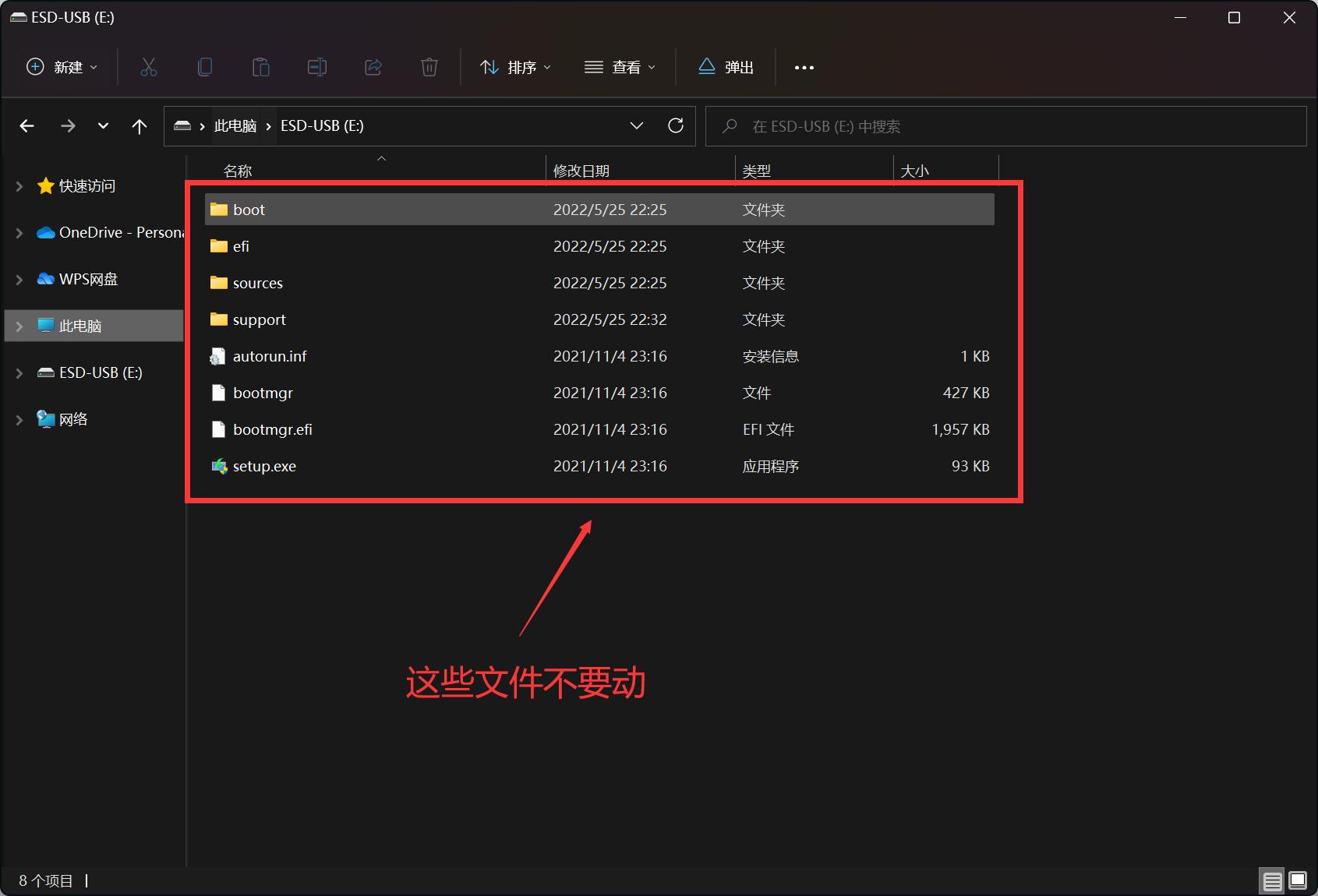The image size is (1318, 896).
Task: Switch to details view via bottom-right toggle
Action: coord(1271,880)
